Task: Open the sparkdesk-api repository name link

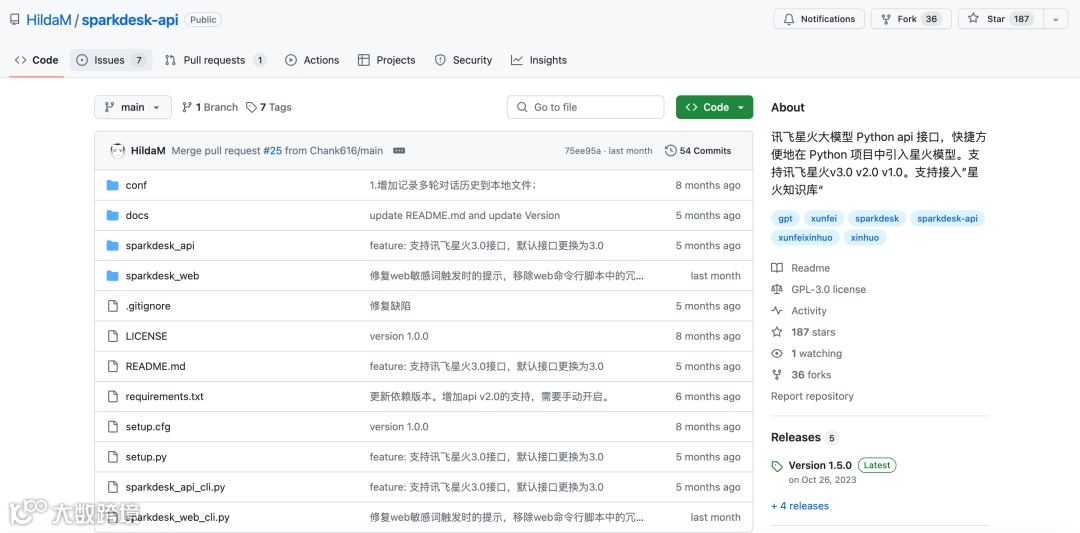Action: point(129,19)
